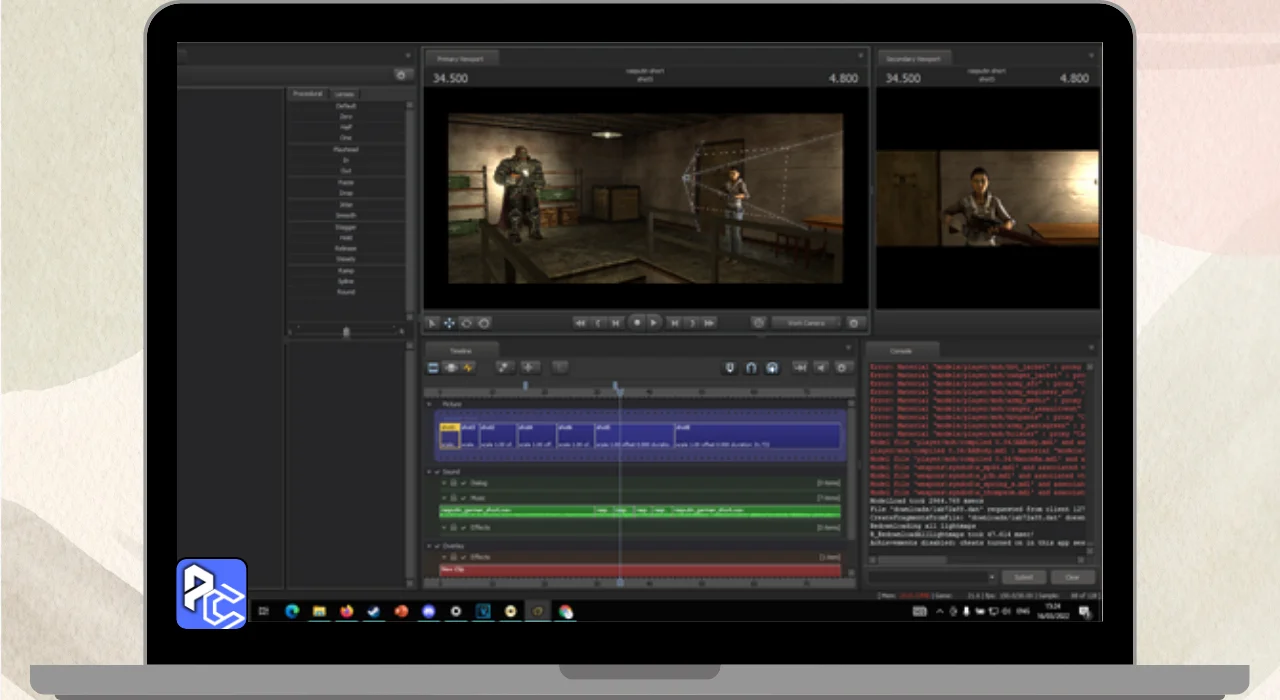Select the move manipulator tool in viewport
The image size is (1280, 700).
(x=449, y=323)
